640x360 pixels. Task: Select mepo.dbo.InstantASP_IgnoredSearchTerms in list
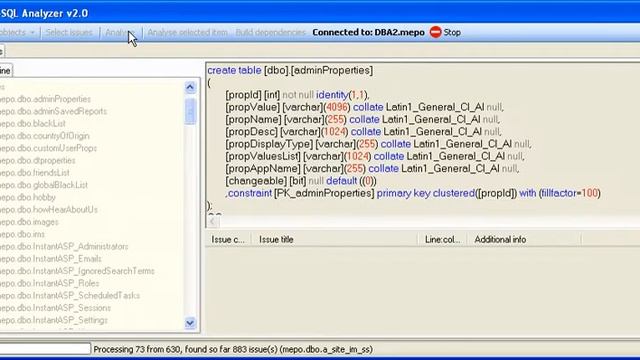point(77,271)
